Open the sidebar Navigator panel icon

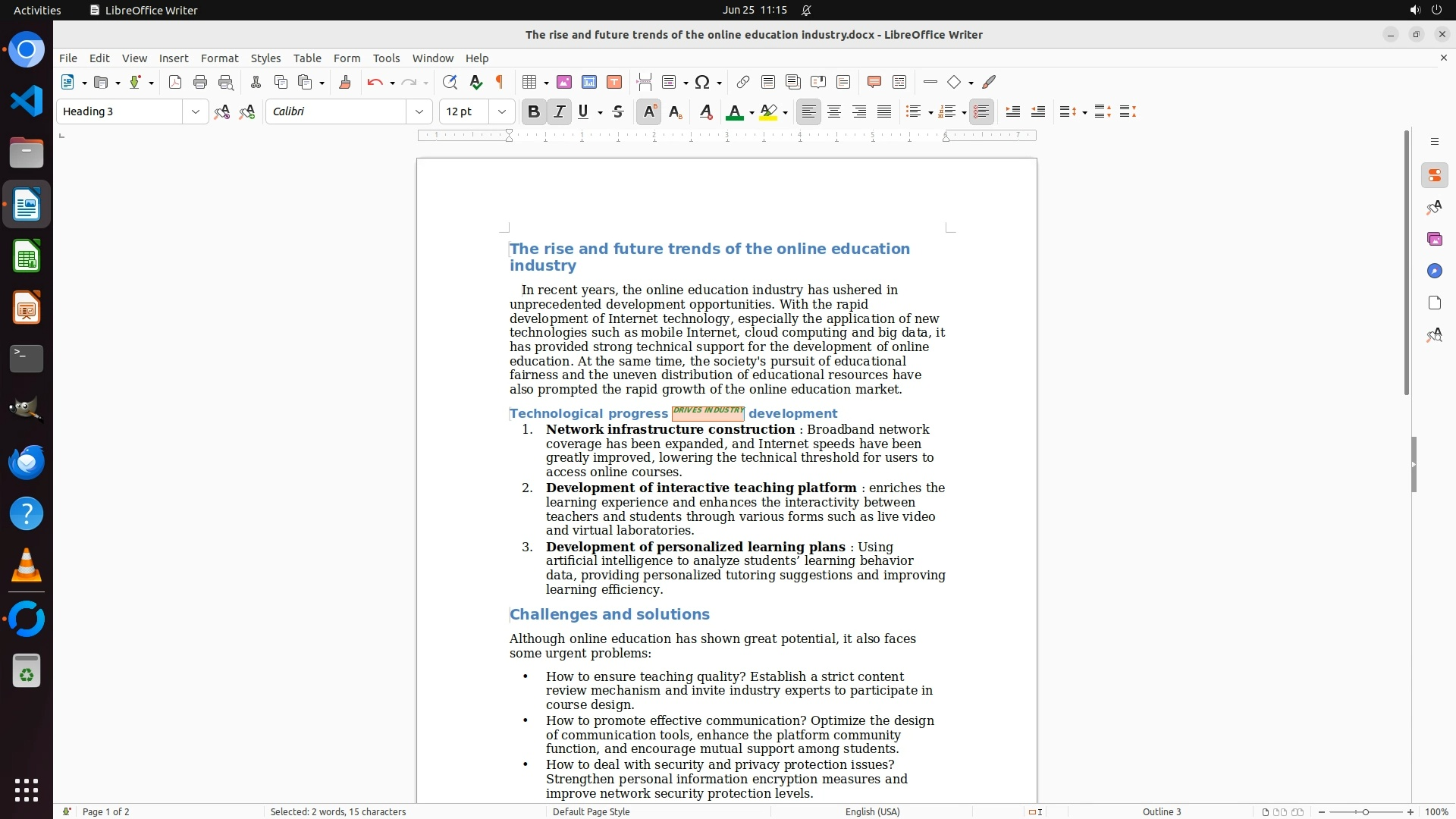(1434, 271)
